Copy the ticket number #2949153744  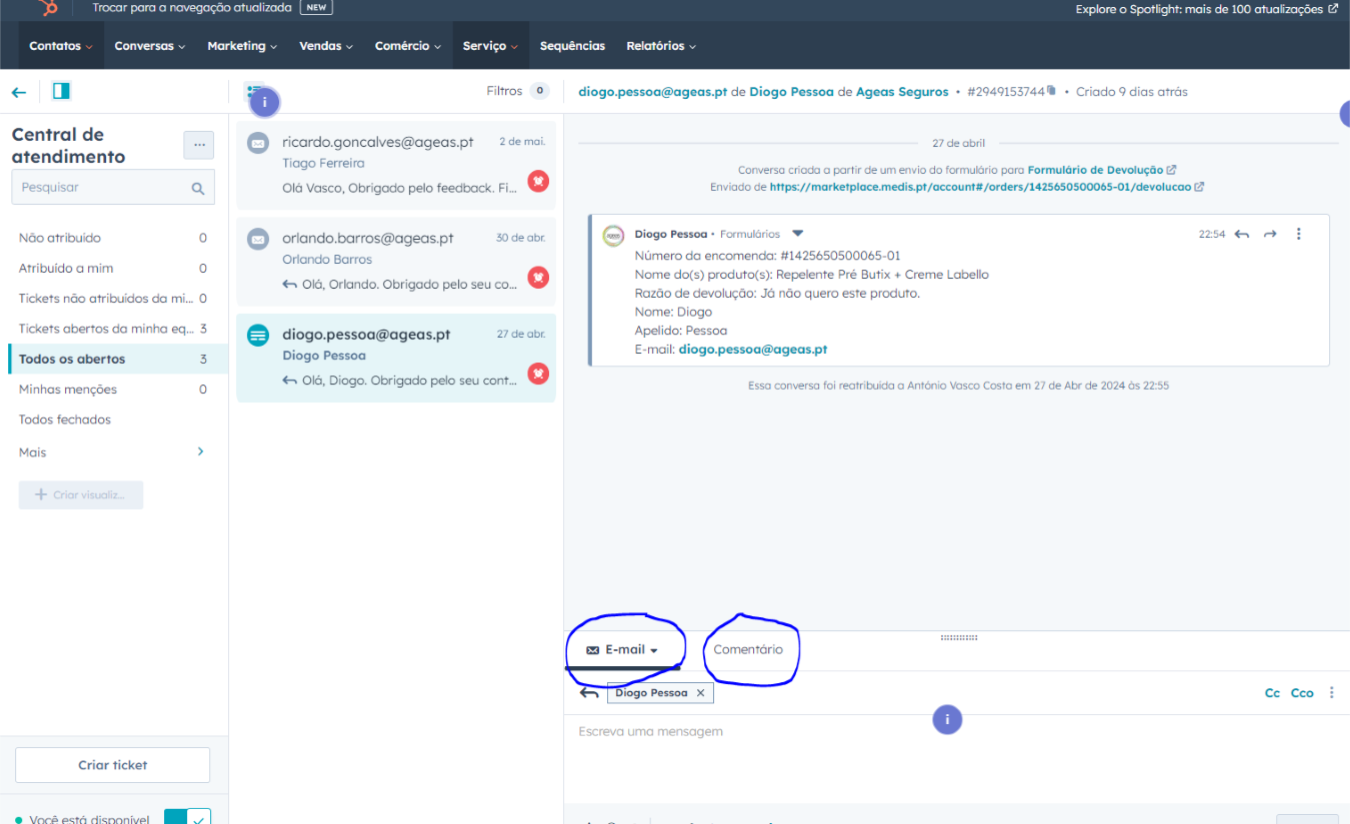coord(1051,91)
